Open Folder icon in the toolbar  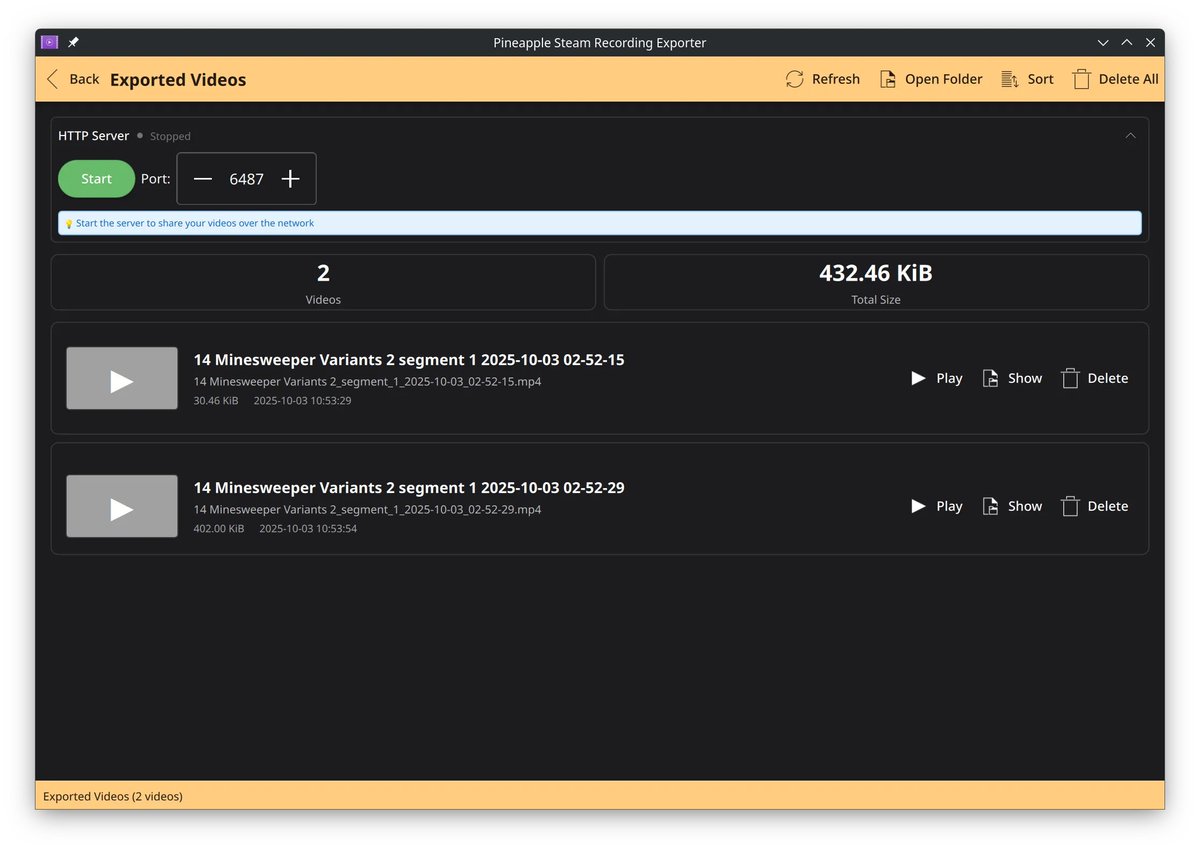pos(888,79)
